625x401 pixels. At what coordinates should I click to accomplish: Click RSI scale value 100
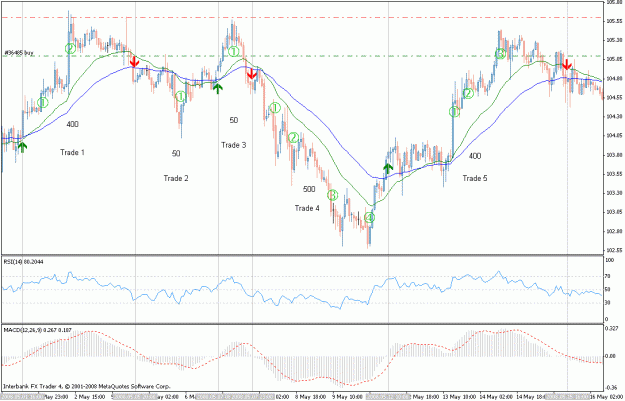point(610,260)
